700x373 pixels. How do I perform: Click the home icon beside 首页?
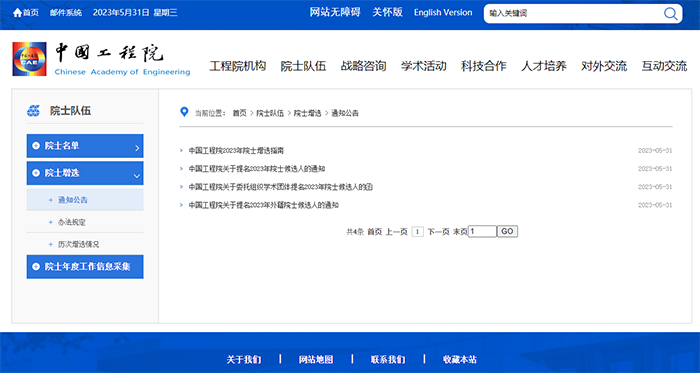[17, 13]
